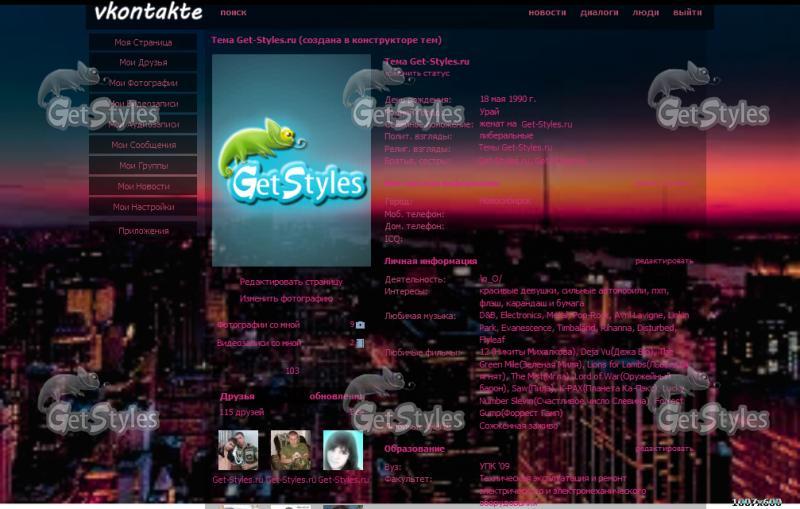The height and width of the screenshot is (509, 800).
Task: Click the Образование section header
Action: 414,449
